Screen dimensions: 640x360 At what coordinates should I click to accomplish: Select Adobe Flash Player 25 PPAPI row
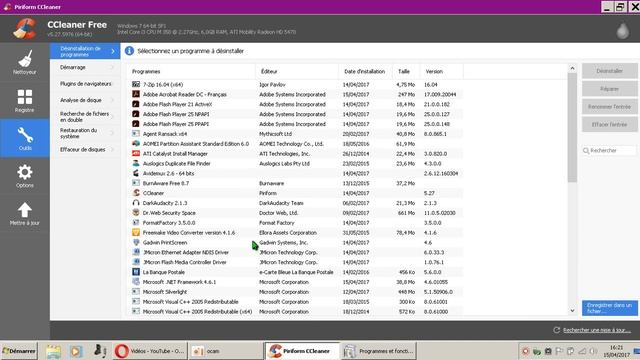(x=295, y=124)
